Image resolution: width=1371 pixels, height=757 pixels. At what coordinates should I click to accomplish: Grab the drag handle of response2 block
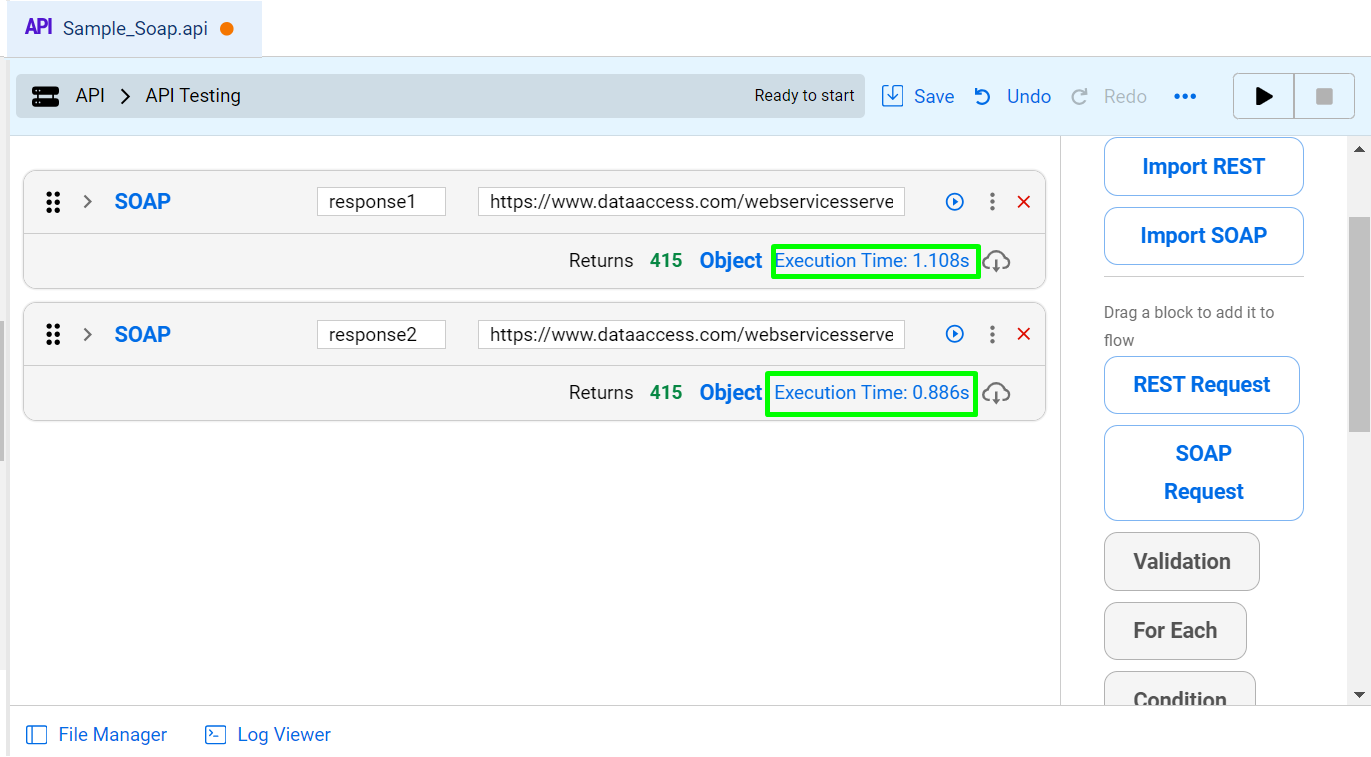point(54,334)
